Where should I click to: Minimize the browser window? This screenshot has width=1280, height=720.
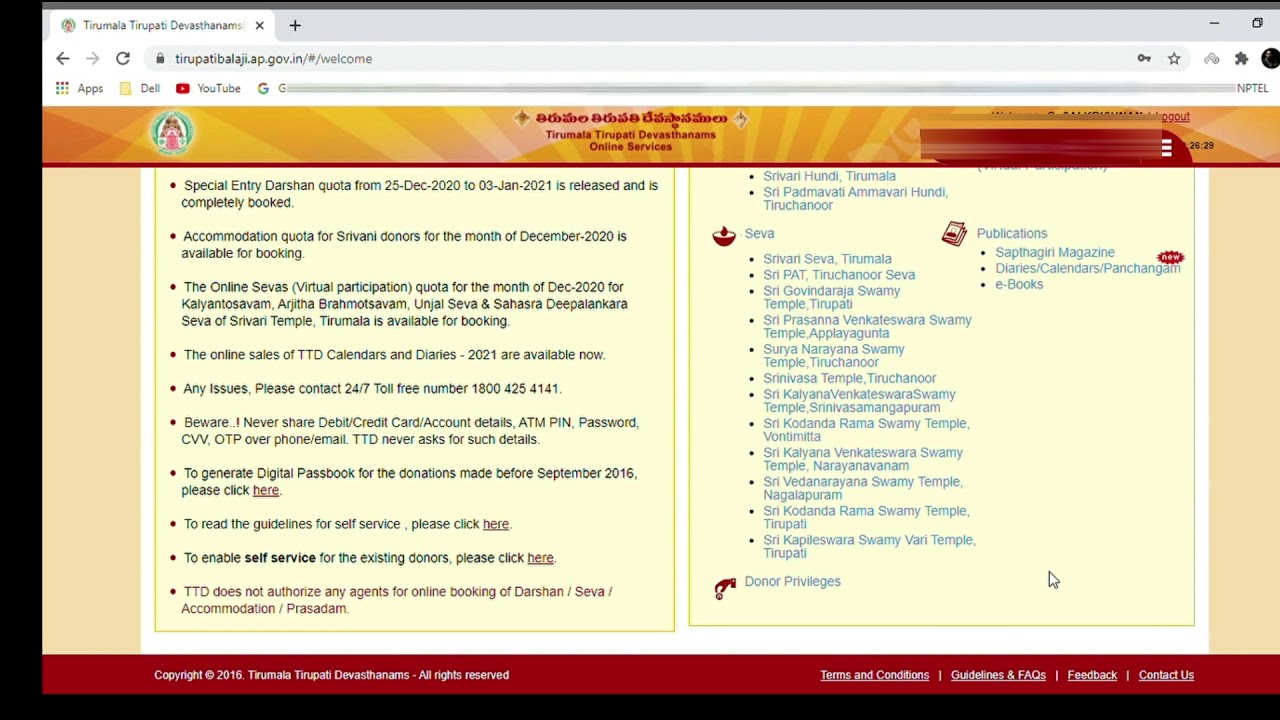(x=1214, y=23)
